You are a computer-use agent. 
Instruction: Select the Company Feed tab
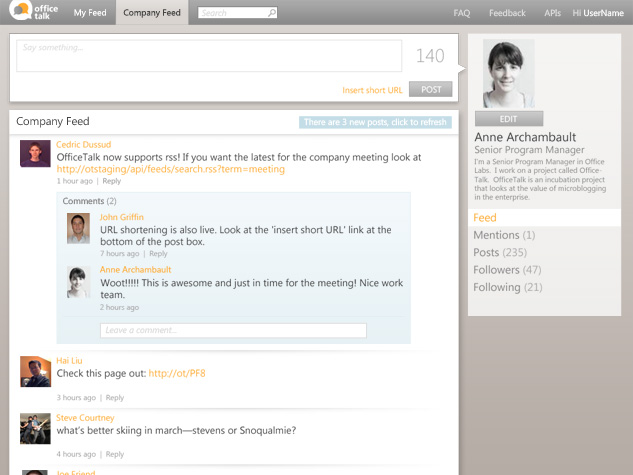pos(152,13)
